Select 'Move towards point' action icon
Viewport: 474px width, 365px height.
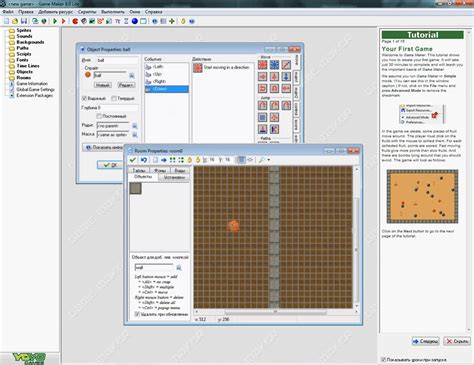[286, 65]
